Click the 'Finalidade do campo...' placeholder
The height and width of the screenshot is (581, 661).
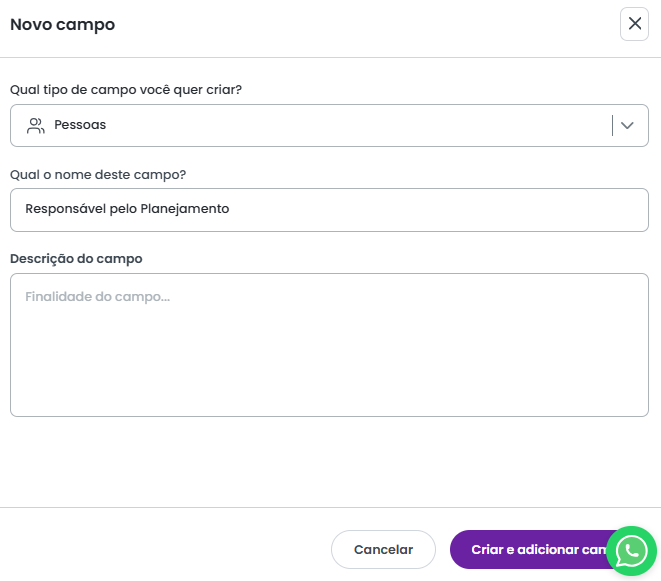point(97,297)
